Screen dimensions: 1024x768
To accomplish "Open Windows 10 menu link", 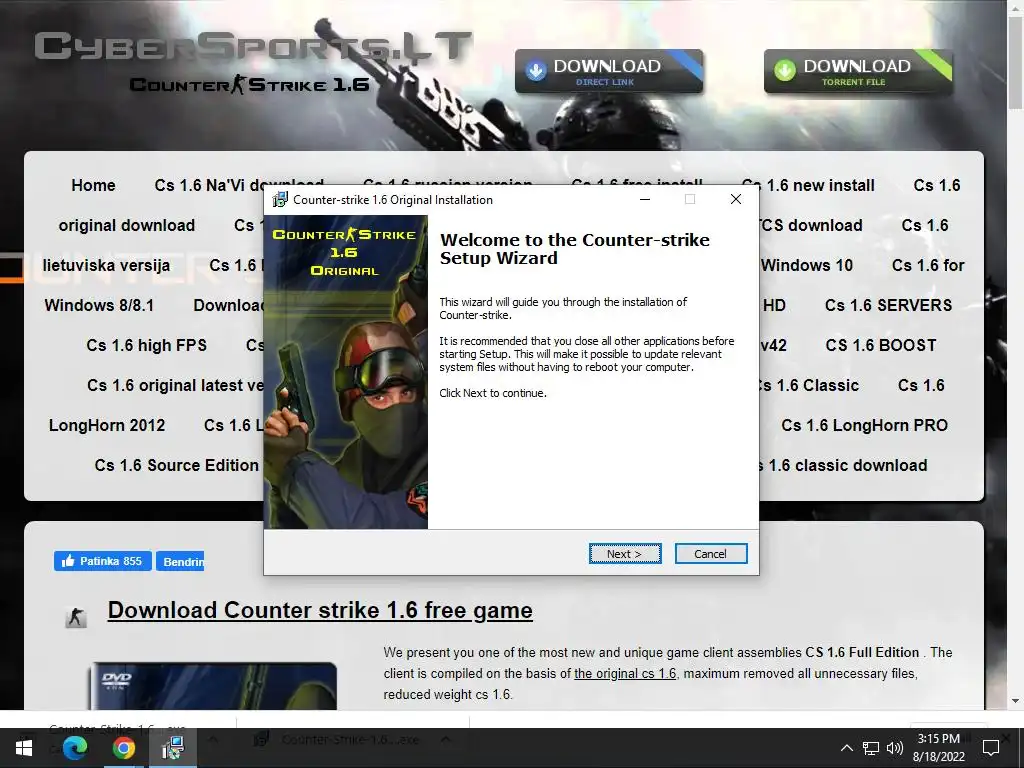I will tap(807, 266).
